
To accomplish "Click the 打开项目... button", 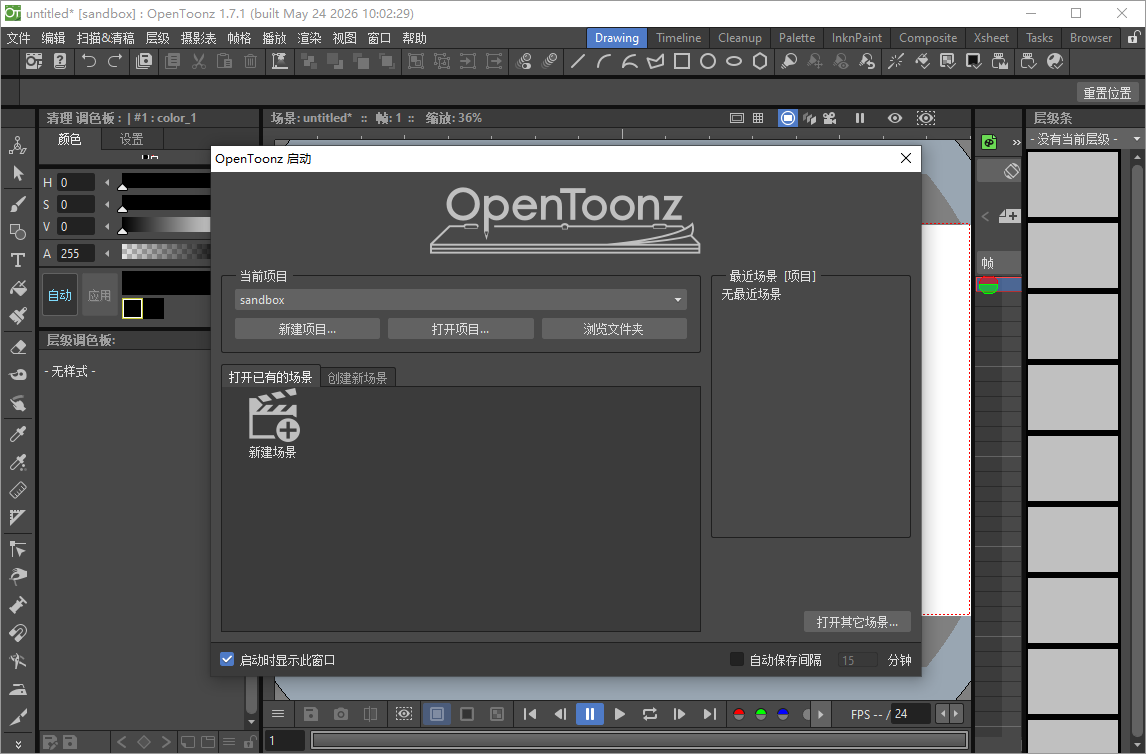I will [460, 329].
